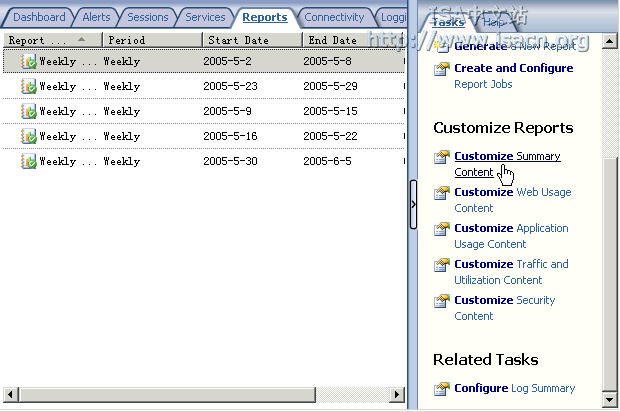Collapse the task pane using the splitter arrow
The image size is (620, 412).
(x=413, y=204)
